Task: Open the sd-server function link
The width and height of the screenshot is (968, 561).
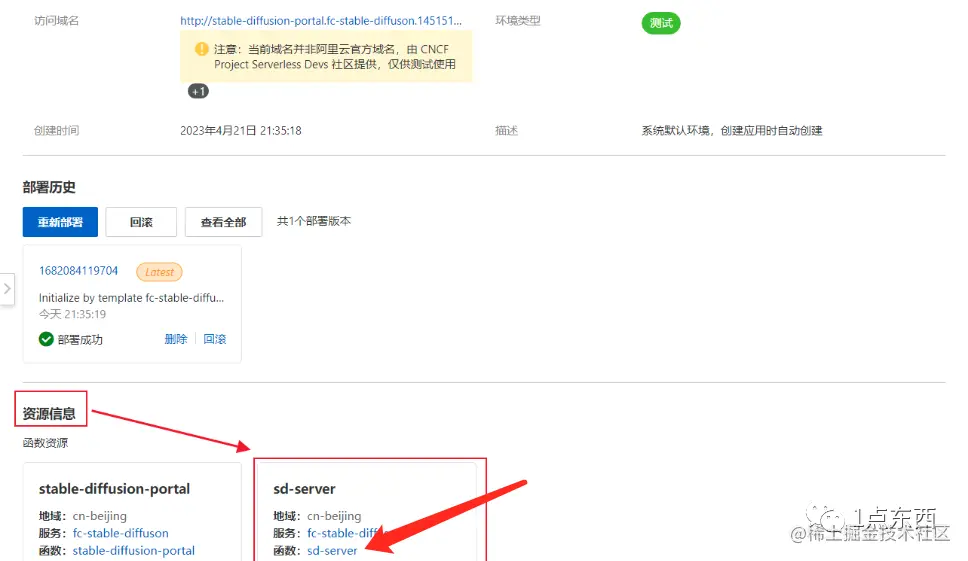Action: pyautogui.click(x=332, y=551)
